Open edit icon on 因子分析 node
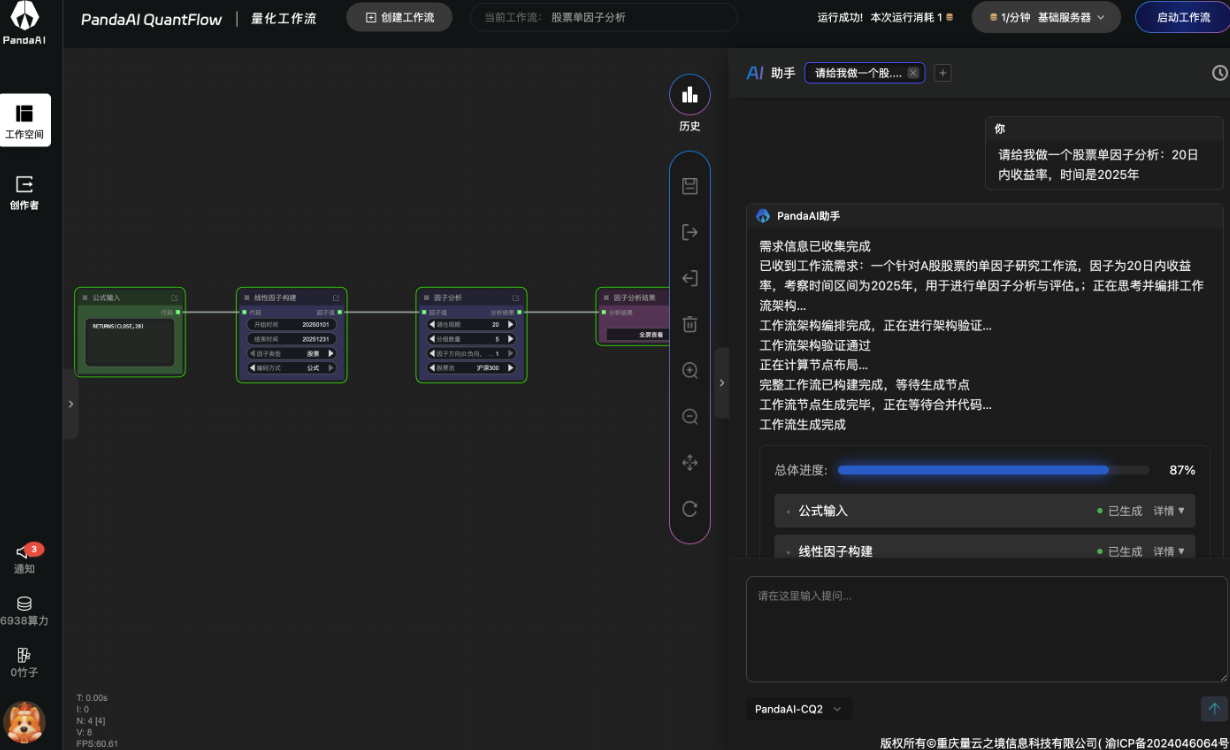The image size is (1230, 750). click(x=516, y=298)
